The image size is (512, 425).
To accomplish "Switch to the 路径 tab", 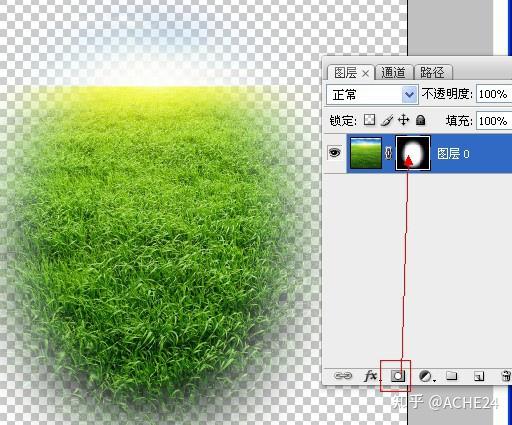I will point(432,72).
